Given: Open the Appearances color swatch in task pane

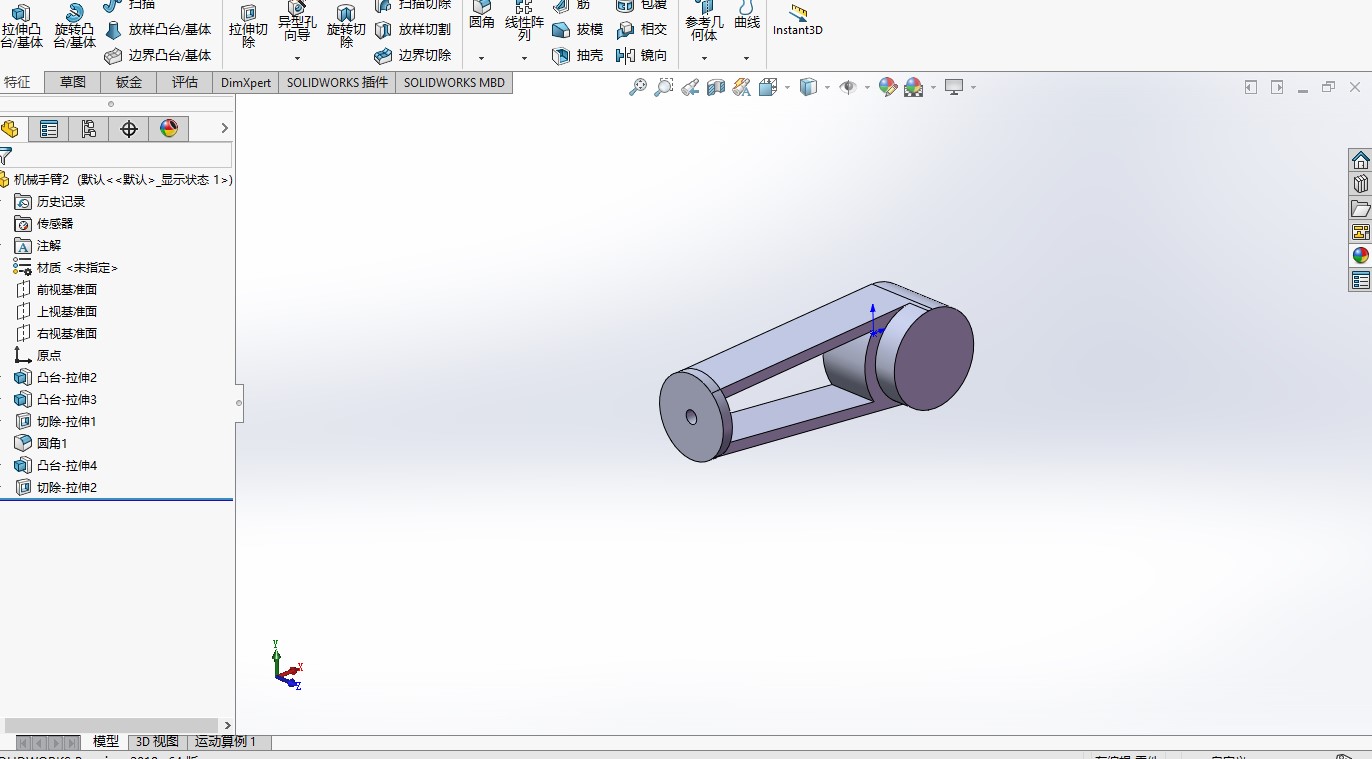Looking at the screenshot, I should click(1360, 256).
